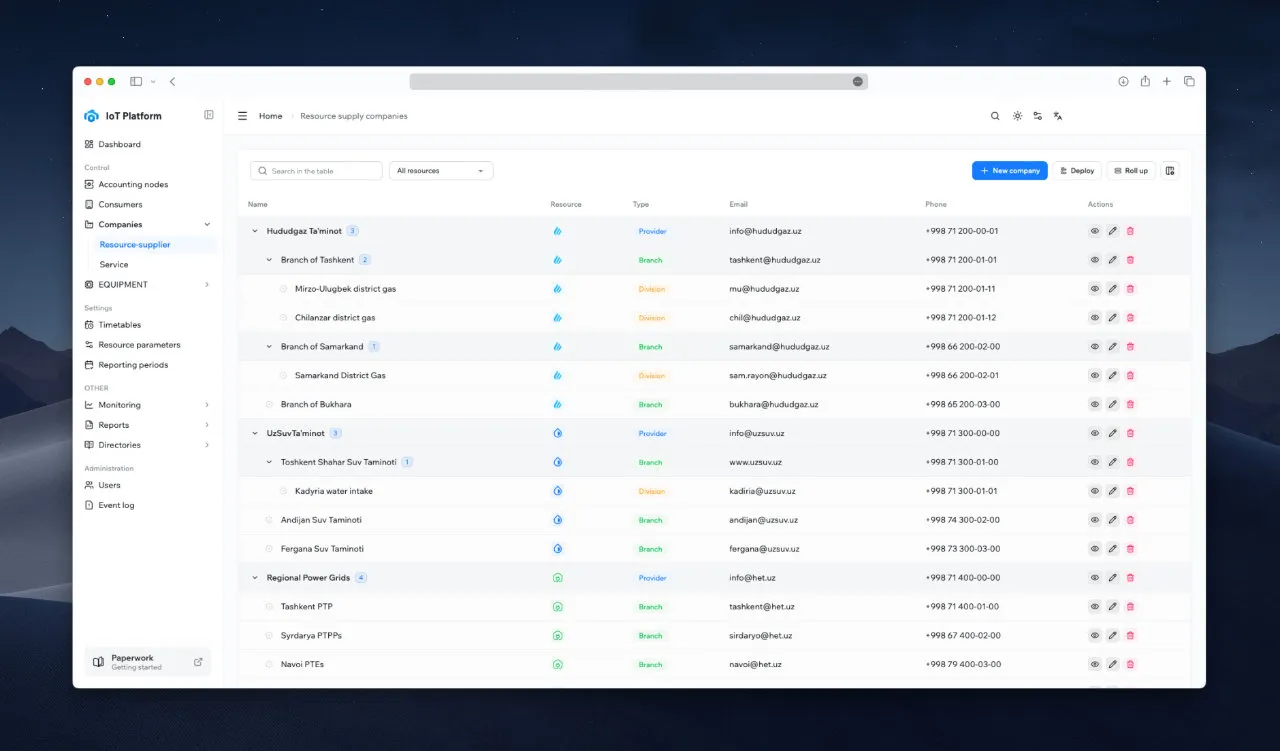Delete Navoi PTEs with the trash icon
1280x751 pixels.
(1130, 663)
